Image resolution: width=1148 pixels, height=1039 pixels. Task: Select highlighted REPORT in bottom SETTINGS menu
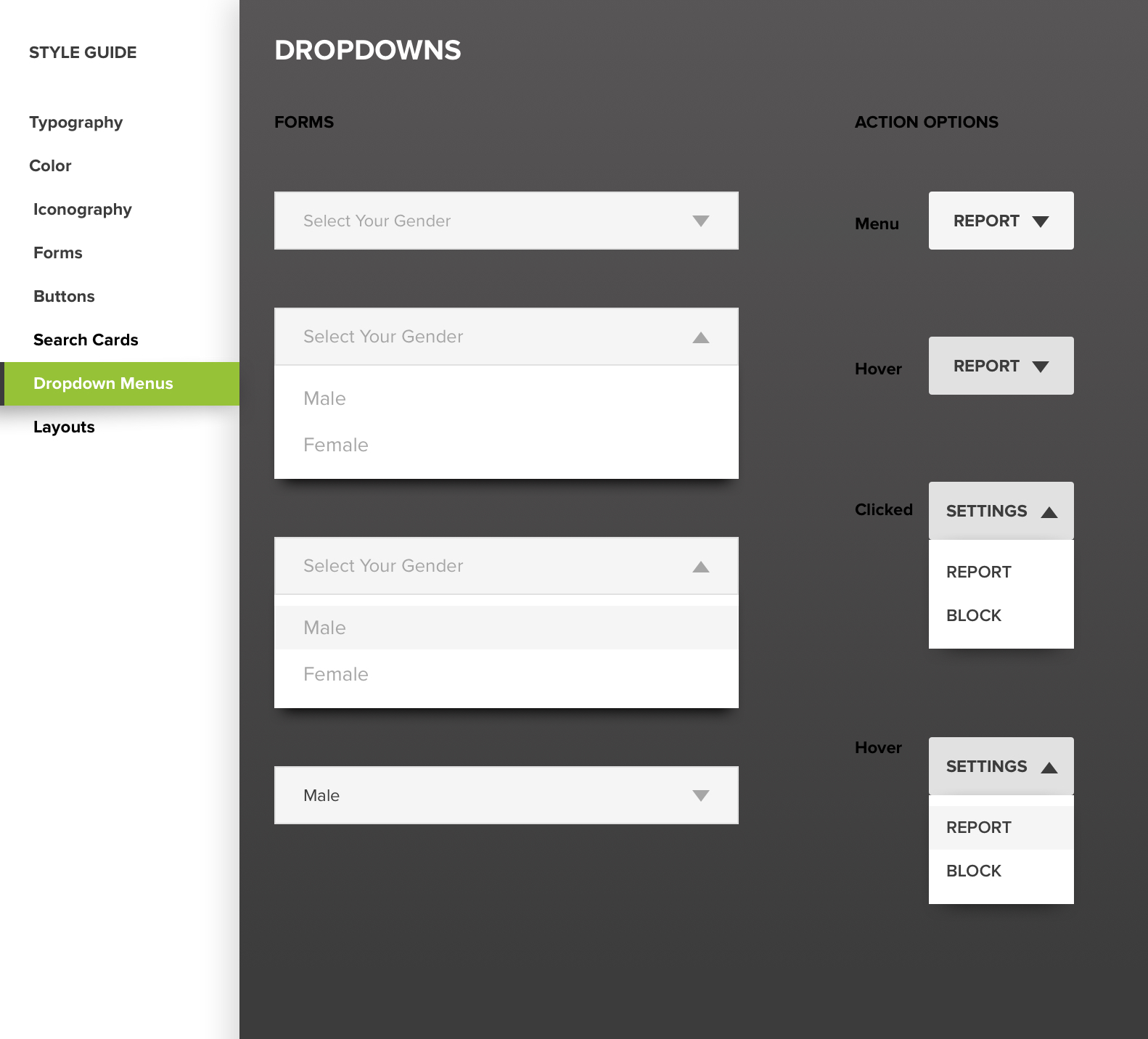tap(1001, 828)
